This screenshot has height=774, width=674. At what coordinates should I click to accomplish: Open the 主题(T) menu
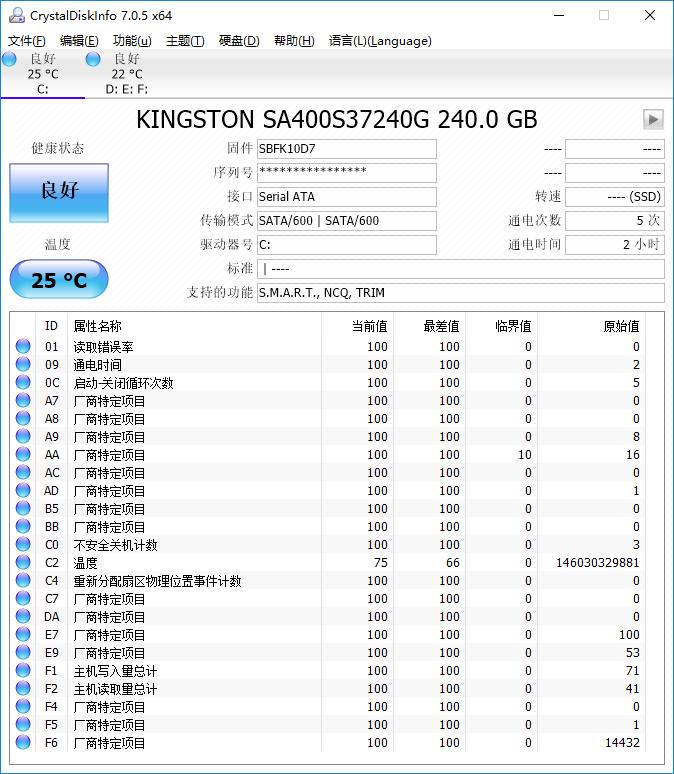click(x=185, y=41)
